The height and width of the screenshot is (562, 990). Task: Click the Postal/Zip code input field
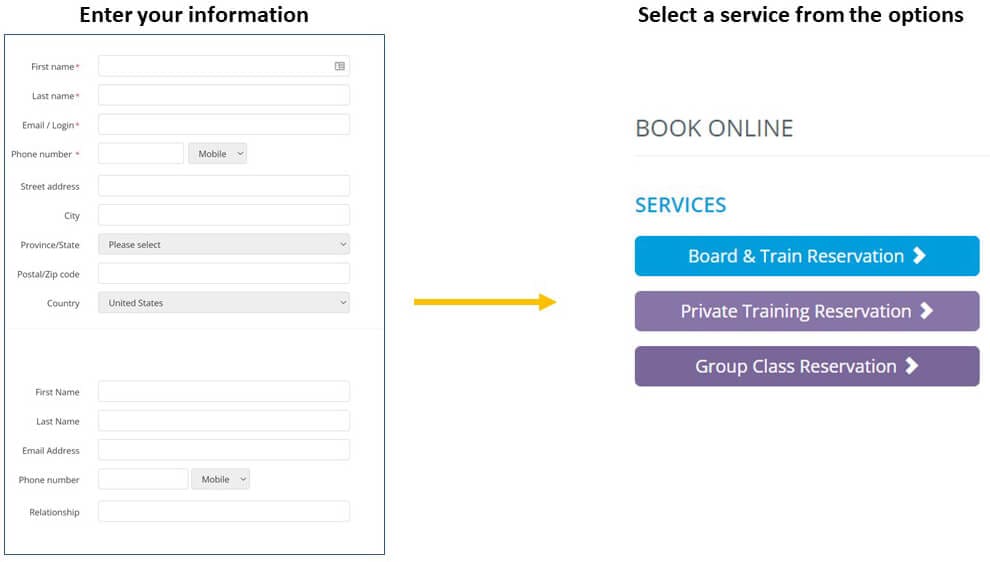(224, 274)
